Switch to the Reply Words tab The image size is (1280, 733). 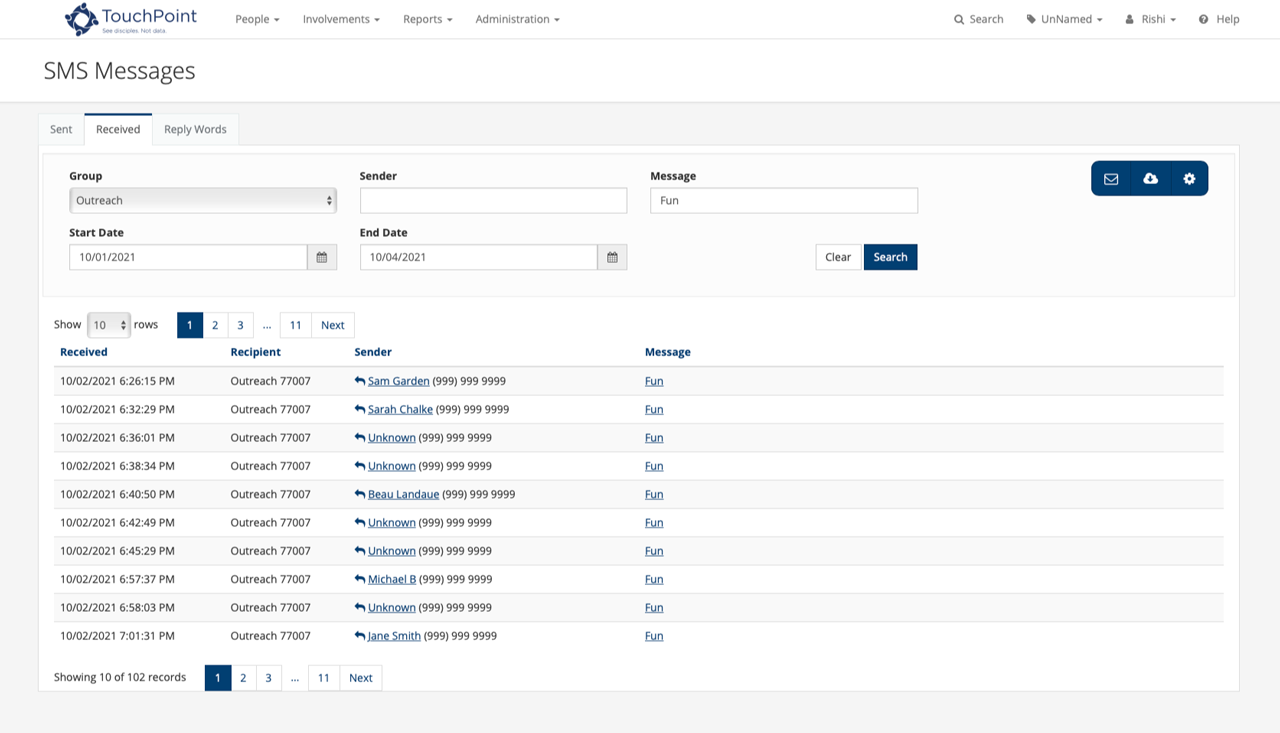(195, 129)
